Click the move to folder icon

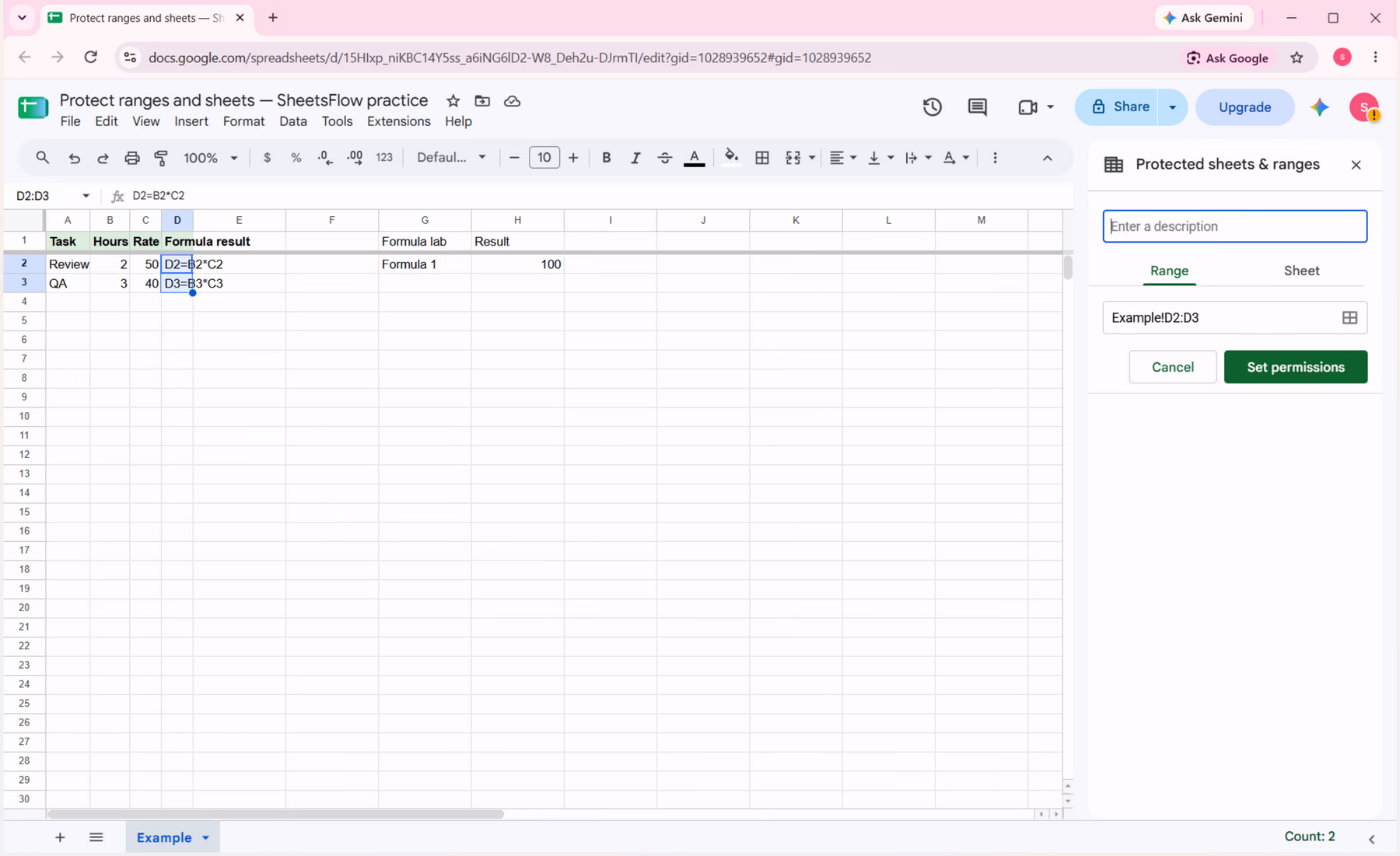pyautogui.click(x=482, y=101)
